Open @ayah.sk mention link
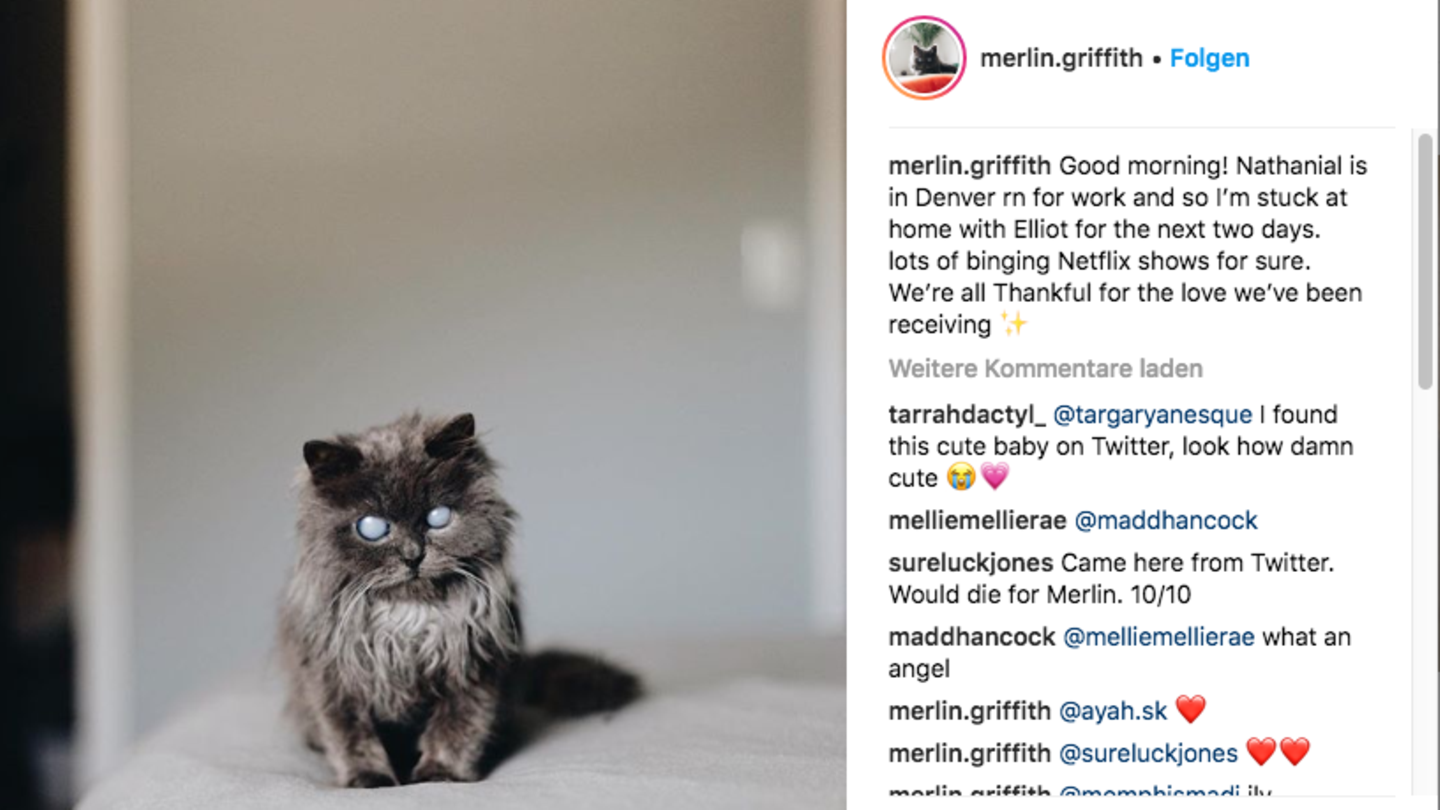Screen dimensions: 1440x810 tap(1113, 710)
